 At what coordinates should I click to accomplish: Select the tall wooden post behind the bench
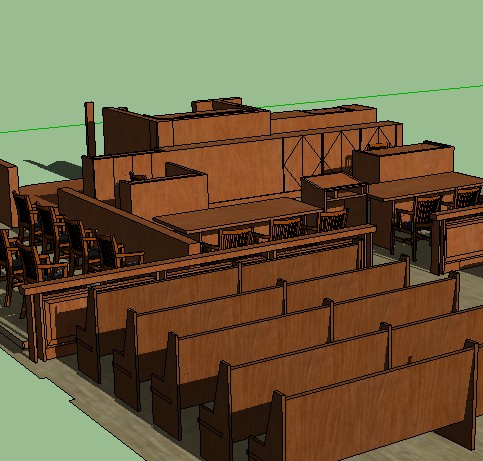[90, 129]
